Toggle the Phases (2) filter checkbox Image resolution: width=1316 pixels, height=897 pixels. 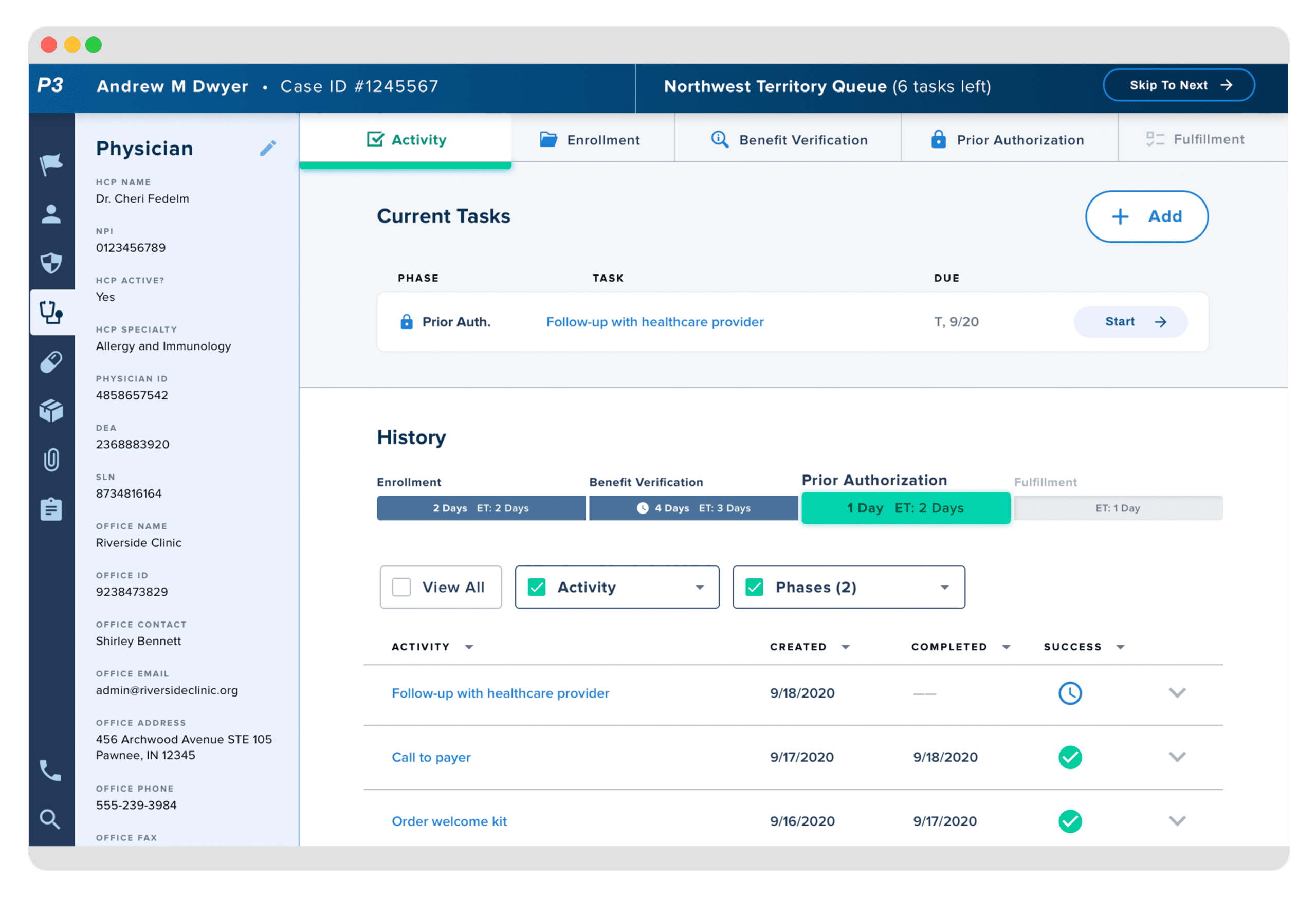[x=754, y=587]
